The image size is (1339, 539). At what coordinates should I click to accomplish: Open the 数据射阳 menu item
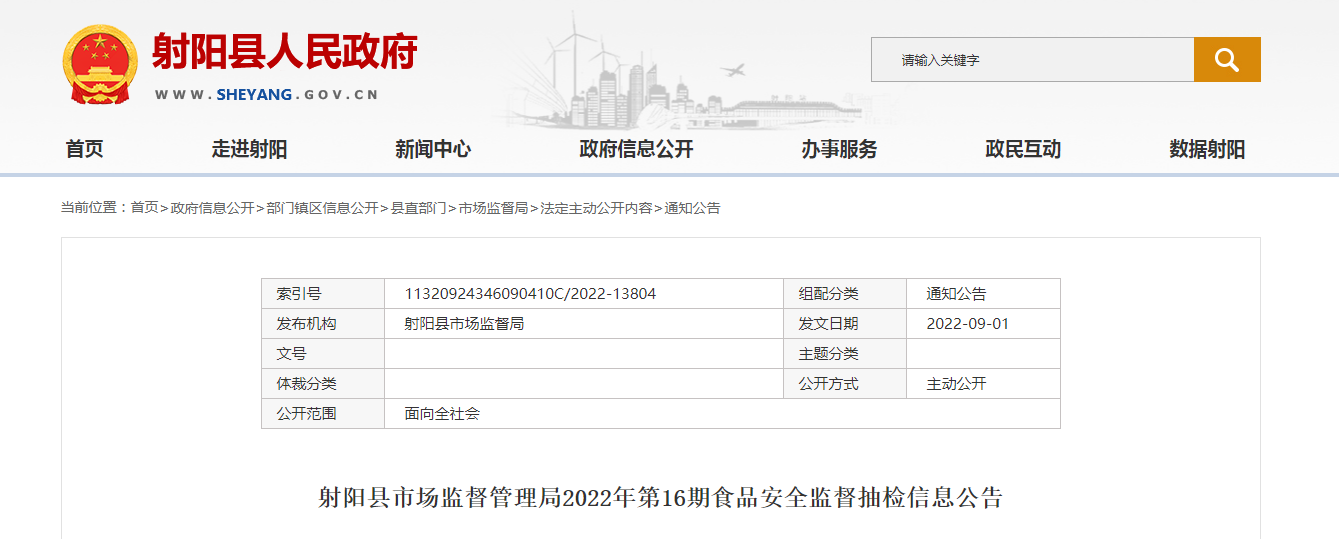[1207, 150]
